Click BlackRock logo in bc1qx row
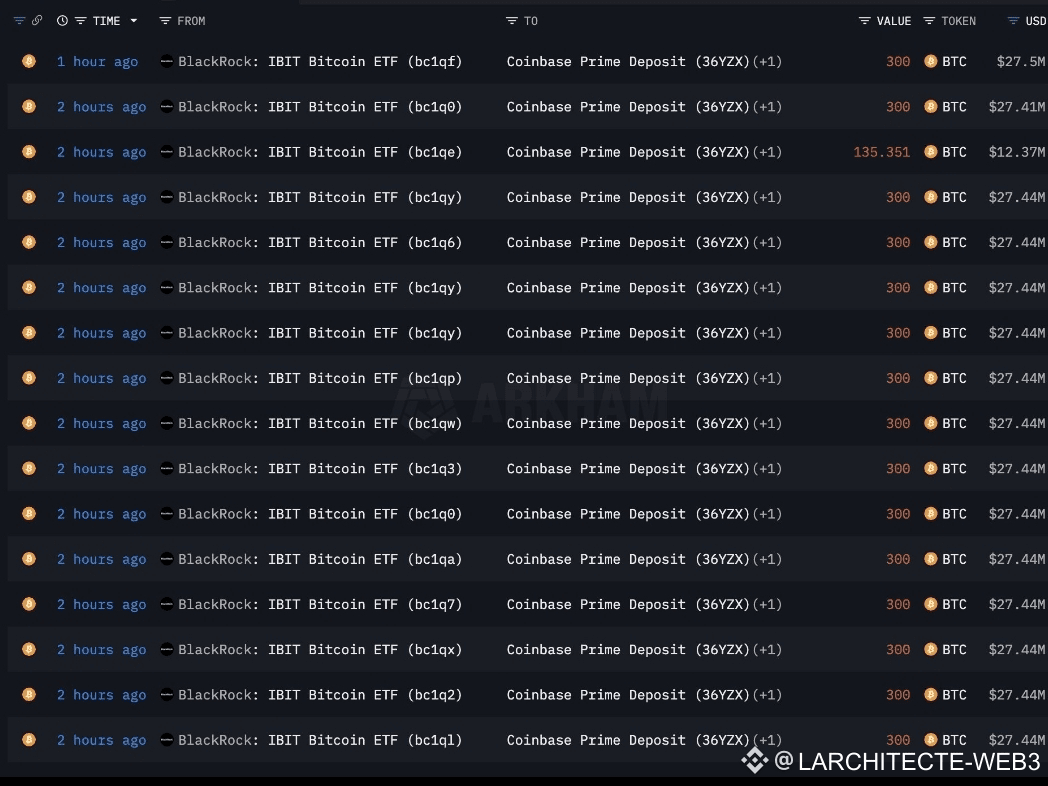The width and height of the screenshot is (1048, 786). pyautogui.click(x=166, y=650)
